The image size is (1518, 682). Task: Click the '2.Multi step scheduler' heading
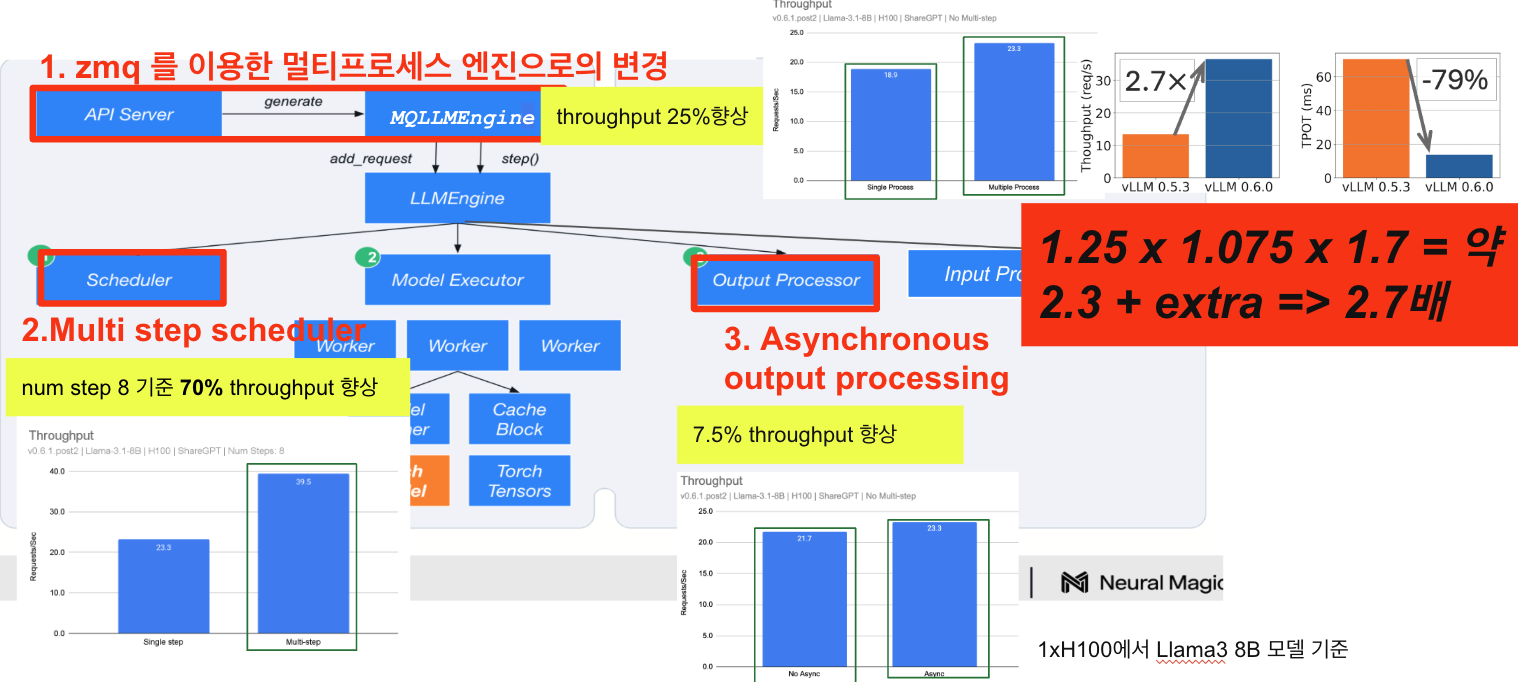click(x=194, y=329)
